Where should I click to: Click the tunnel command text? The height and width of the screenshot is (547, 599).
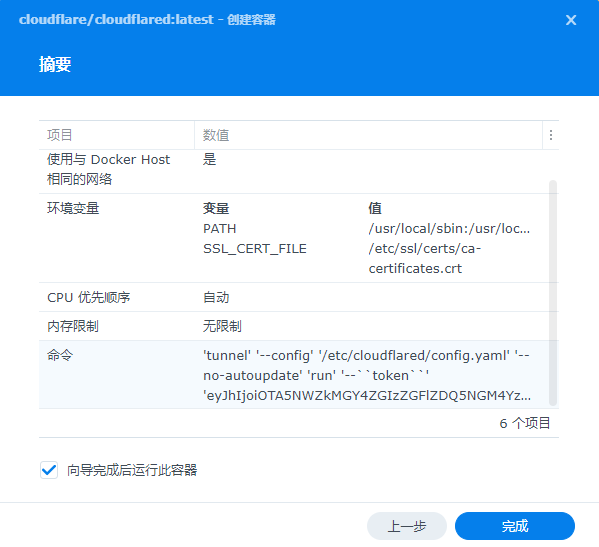coord(367,375)
